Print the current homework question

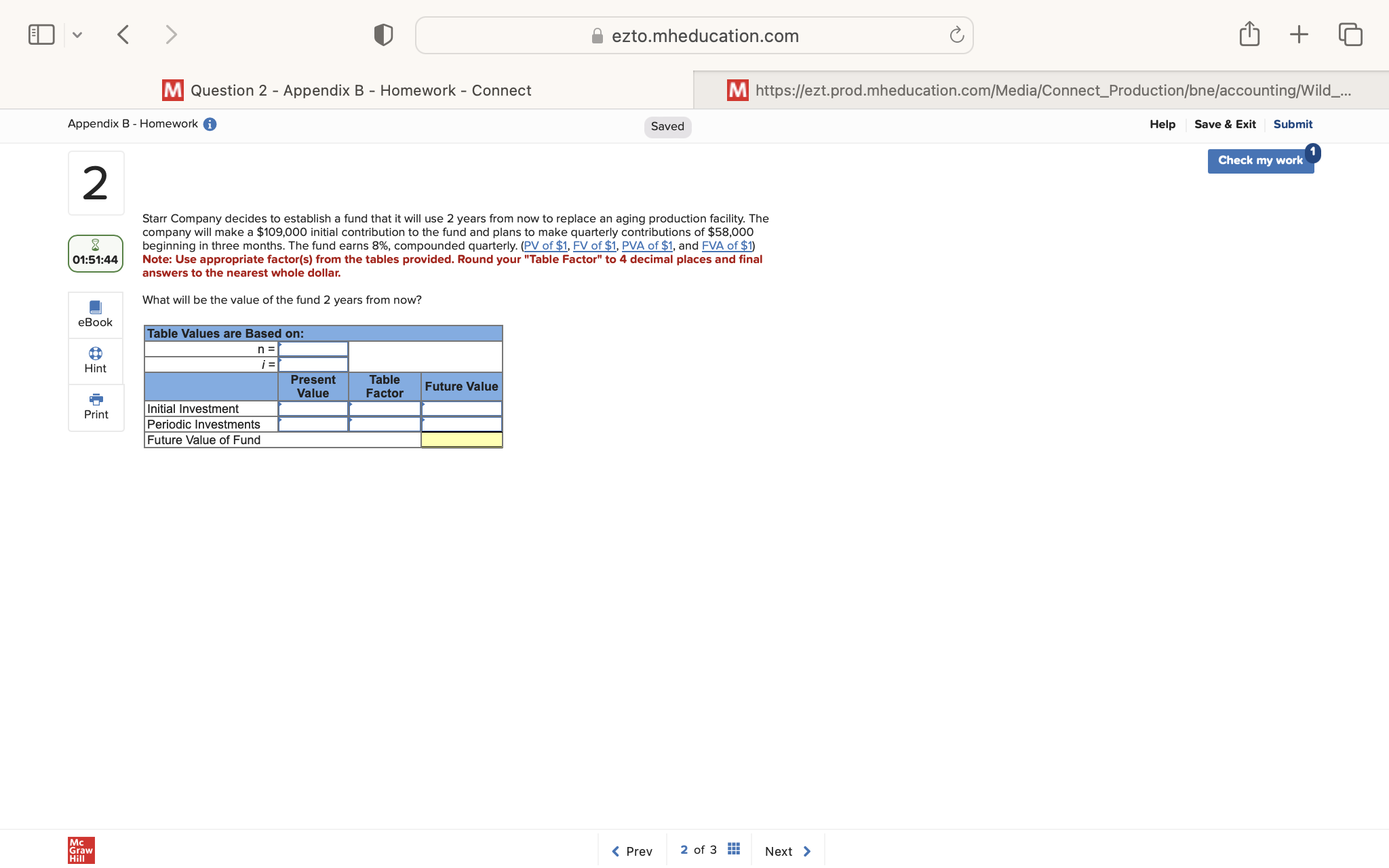[95, 406]
